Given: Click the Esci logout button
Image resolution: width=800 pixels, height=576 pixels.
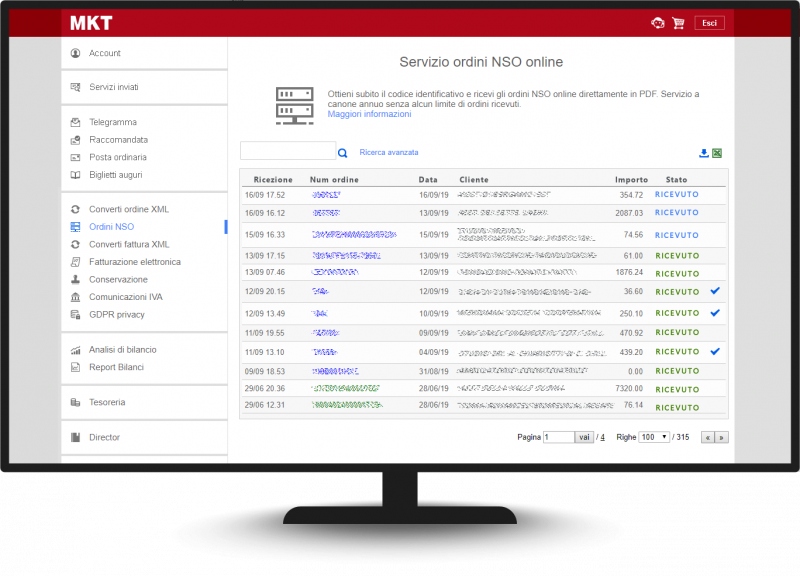Looking at the screenshot, I should coord(709,23).
